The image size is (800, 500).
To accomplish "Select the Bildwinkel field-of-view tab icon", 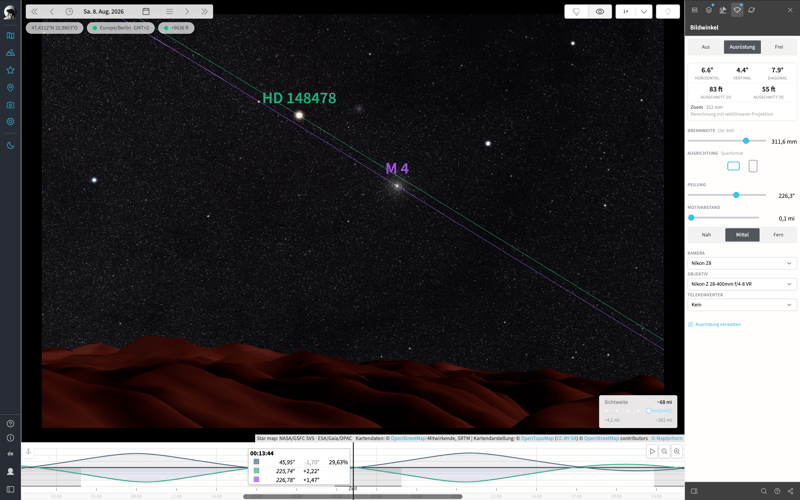I will [x=737, y=10].
